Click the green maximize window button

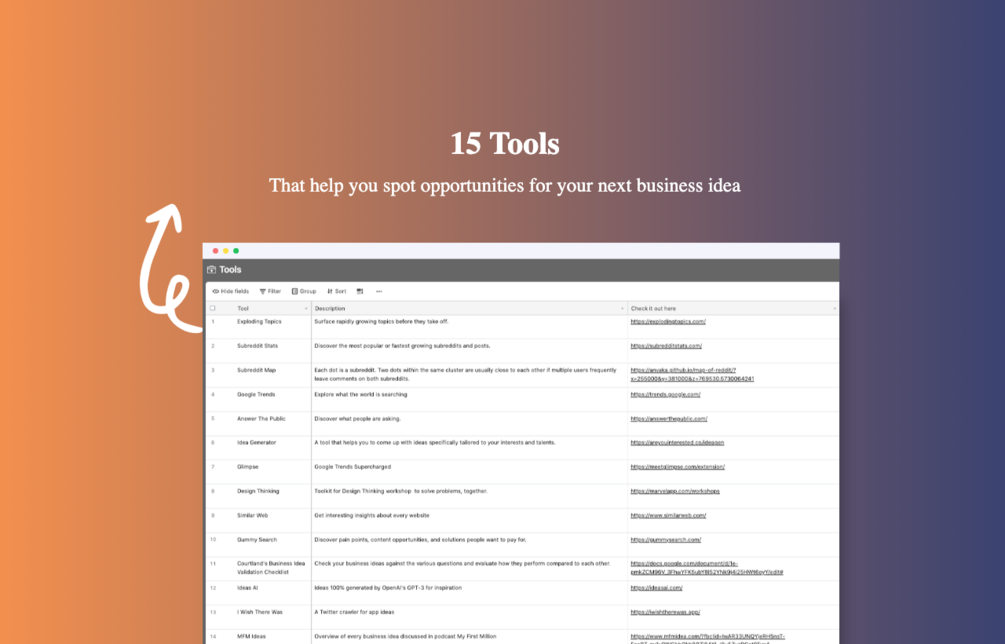click(x=236, y=251)
